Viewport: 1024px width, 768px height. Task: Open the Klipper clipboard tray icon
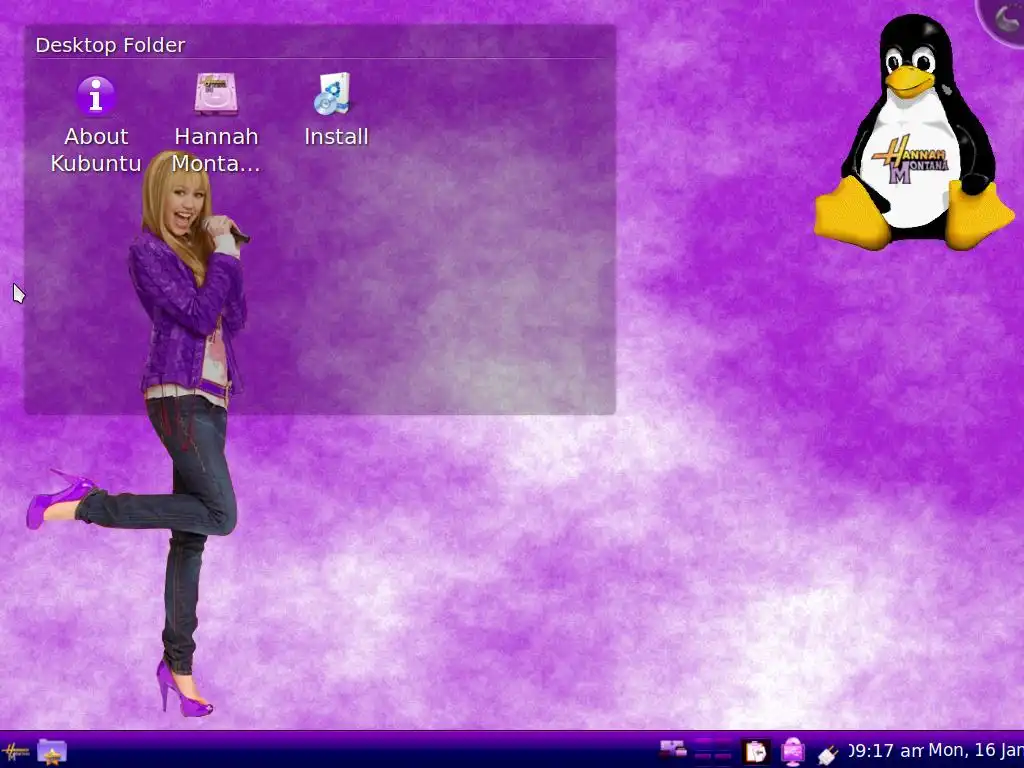[756, 752]
